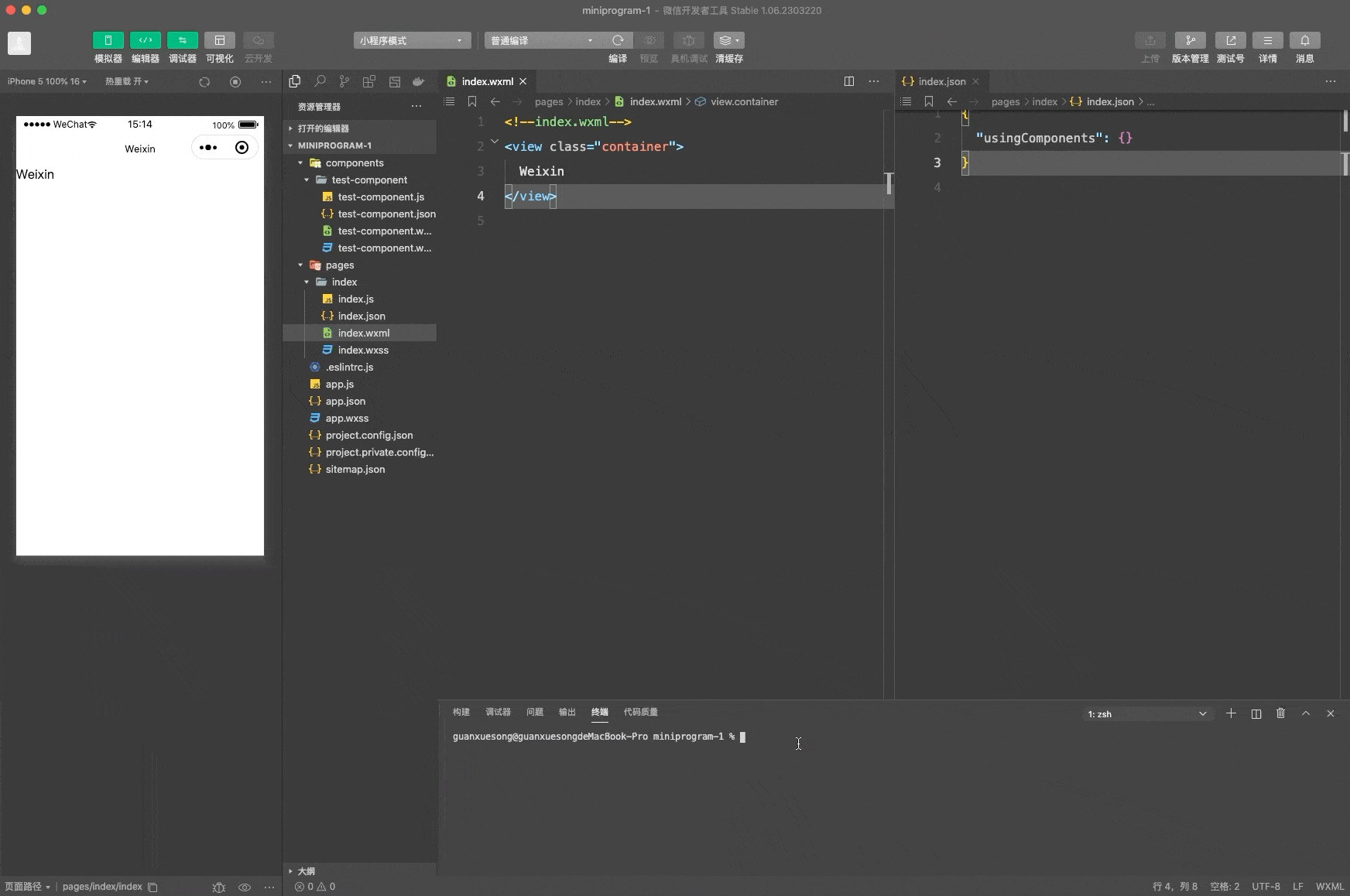Click the user avatar in toolbar
This screenshot has height=896, width=1350.
point(19,43)
